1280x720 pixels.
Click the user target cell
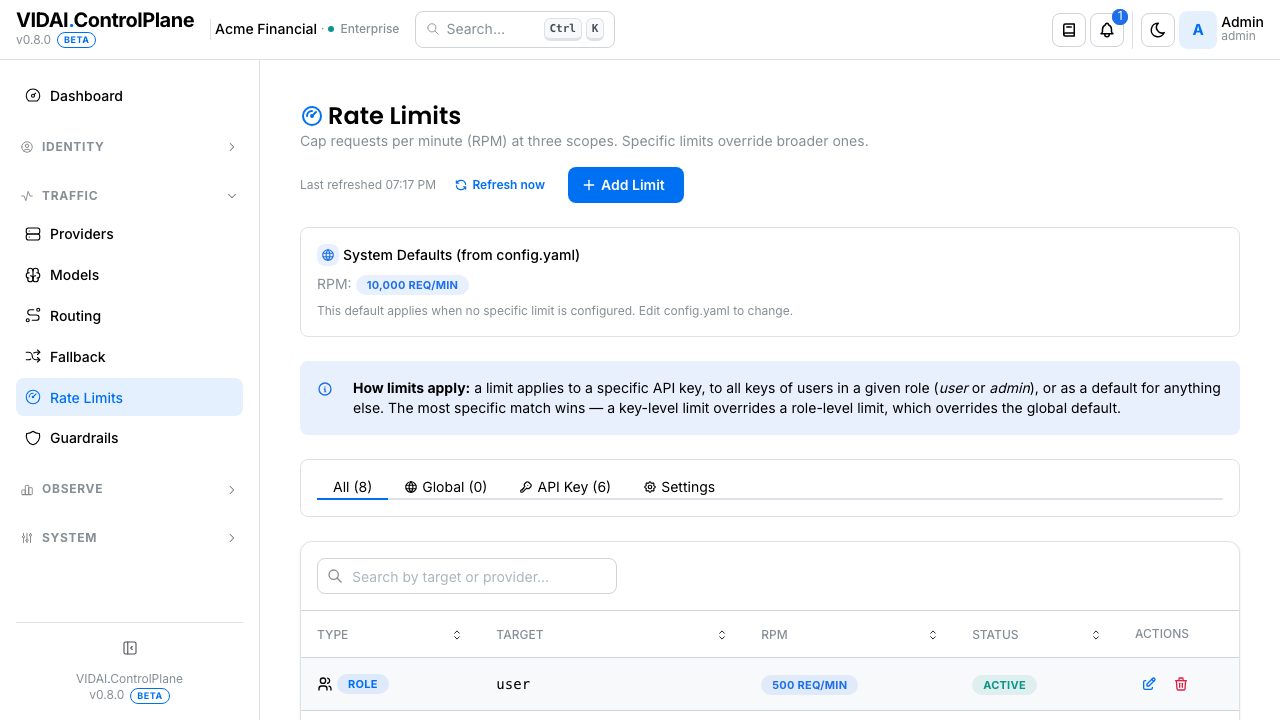[513, 684]
